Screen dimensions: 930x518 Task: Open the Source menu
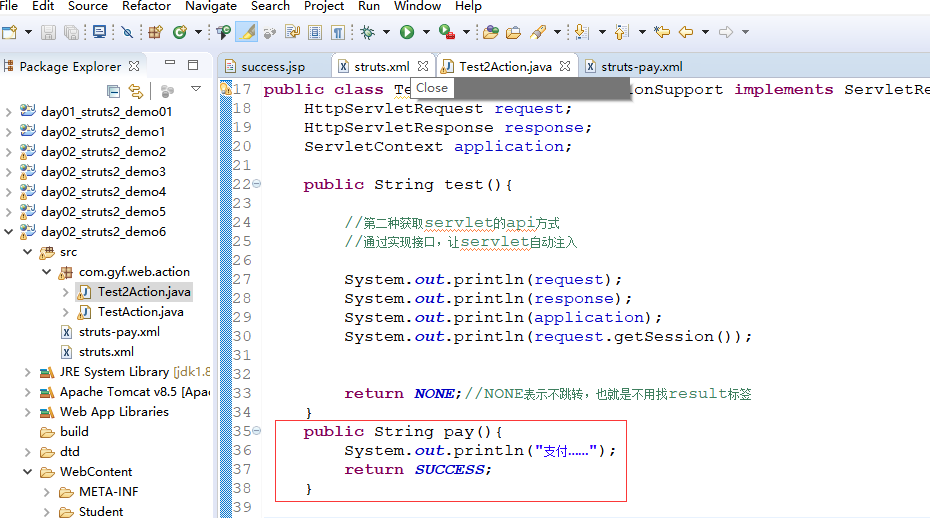point(88,6)
